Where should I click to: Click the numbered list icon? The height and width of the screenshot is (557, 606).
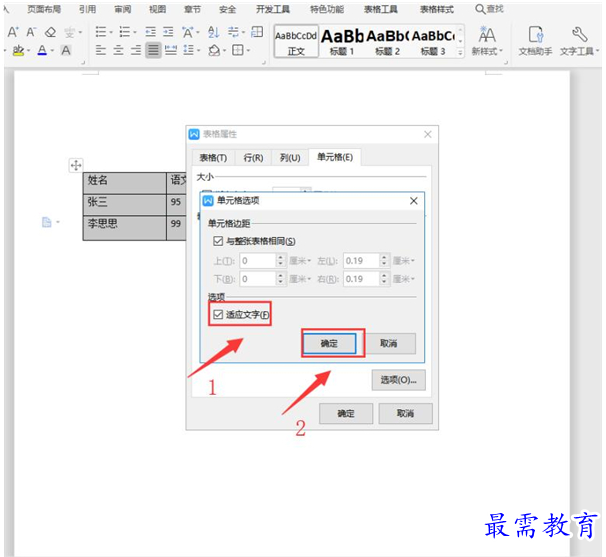pyautogui.click(x=124, y=32)
